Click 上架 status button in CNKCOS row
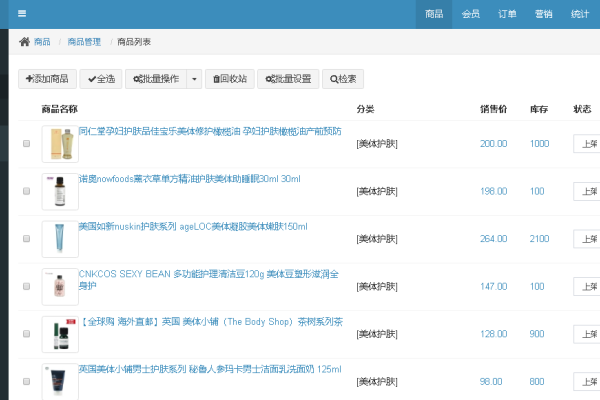 [x=587, y=287]
